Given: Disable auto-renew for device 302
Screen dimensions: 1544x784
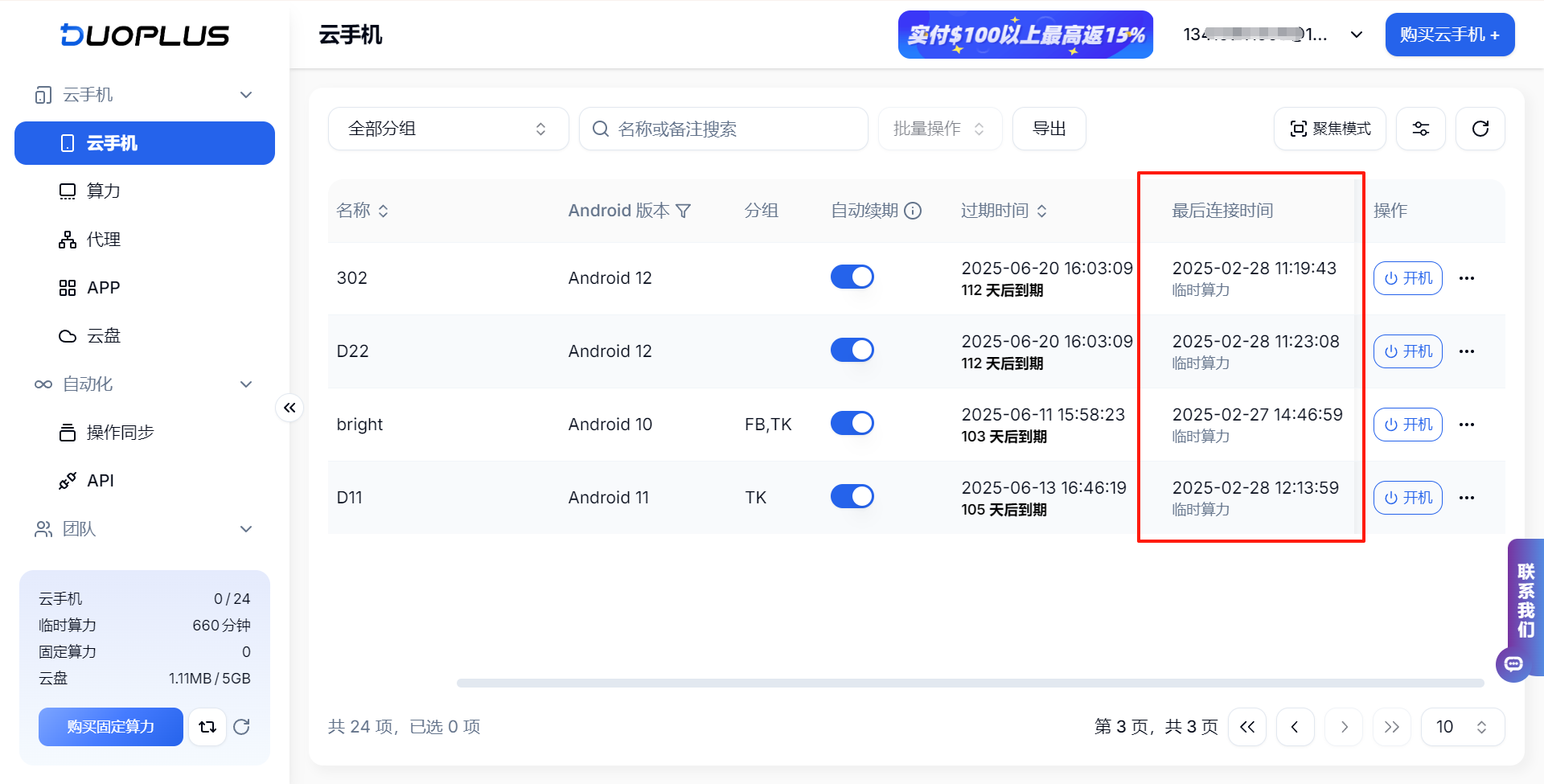Looking at the screenshot, I should coord(852,277).
